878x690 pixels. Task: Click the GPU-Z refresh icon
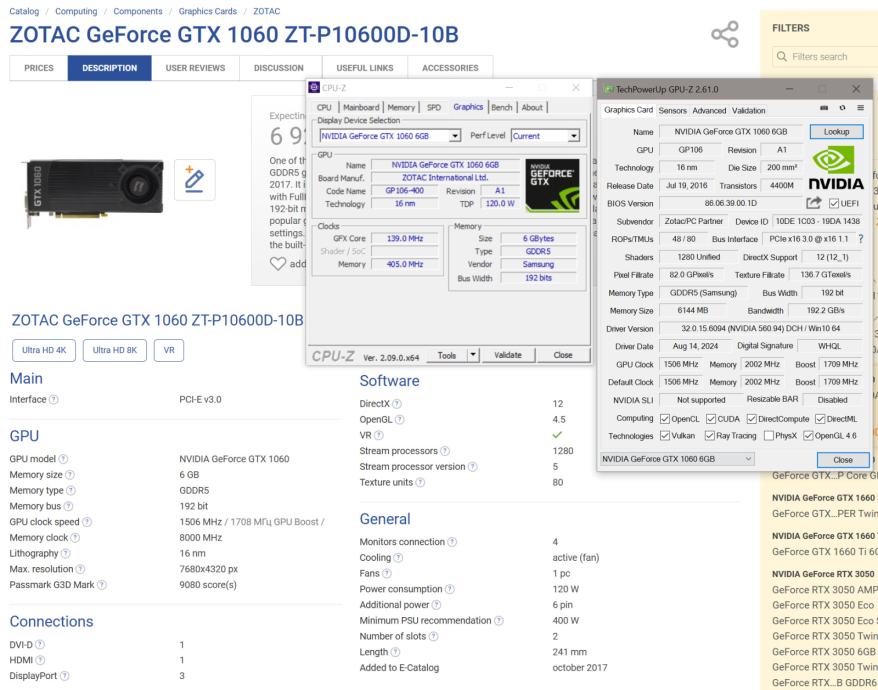[842, 108]
